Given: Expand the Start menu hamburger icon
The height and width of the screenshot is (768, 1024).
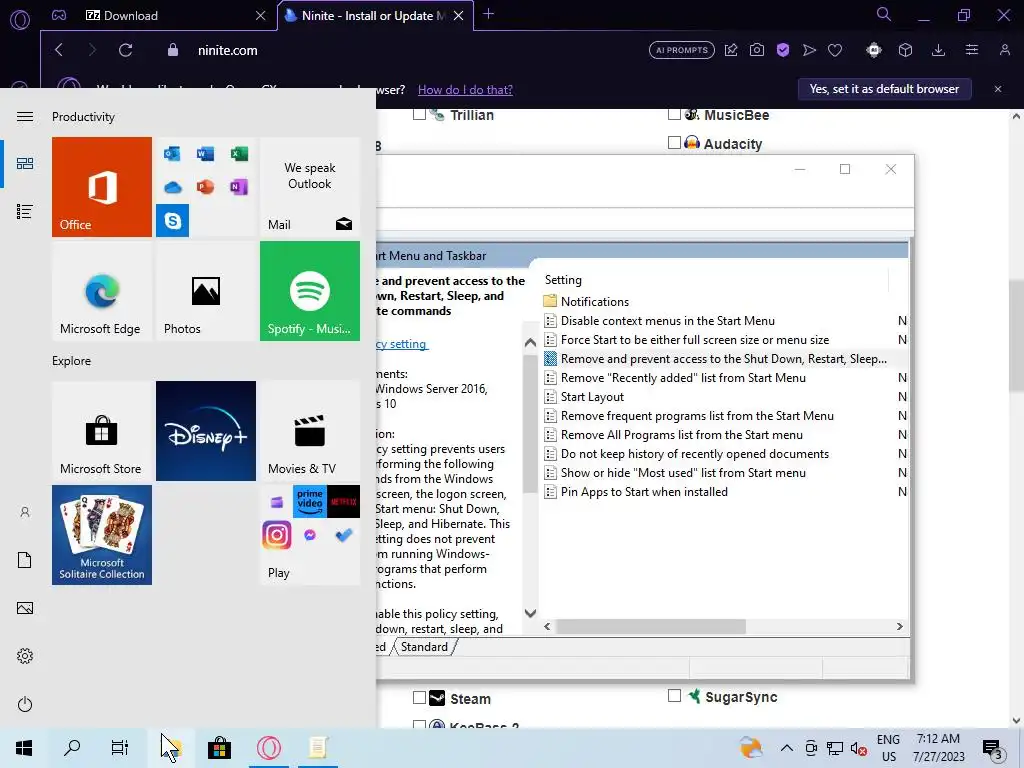Looking at the screenshot, I should point(25,116).
